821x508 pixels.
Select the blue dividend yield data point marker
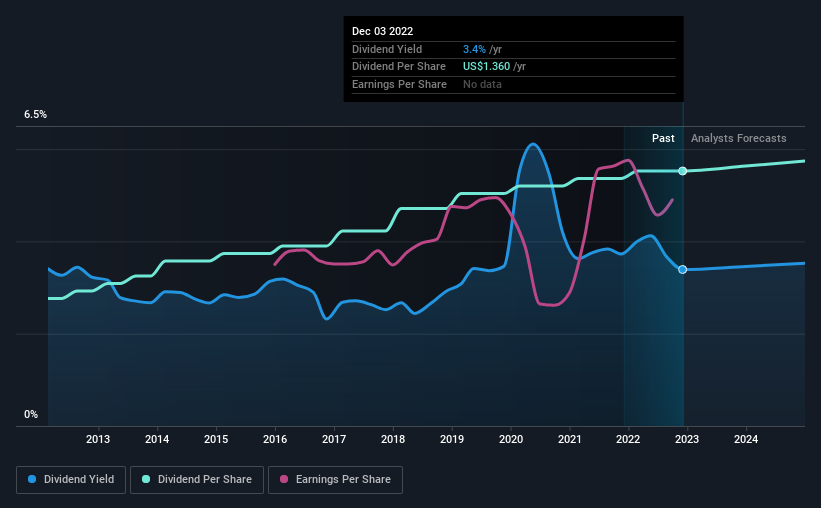683,270
